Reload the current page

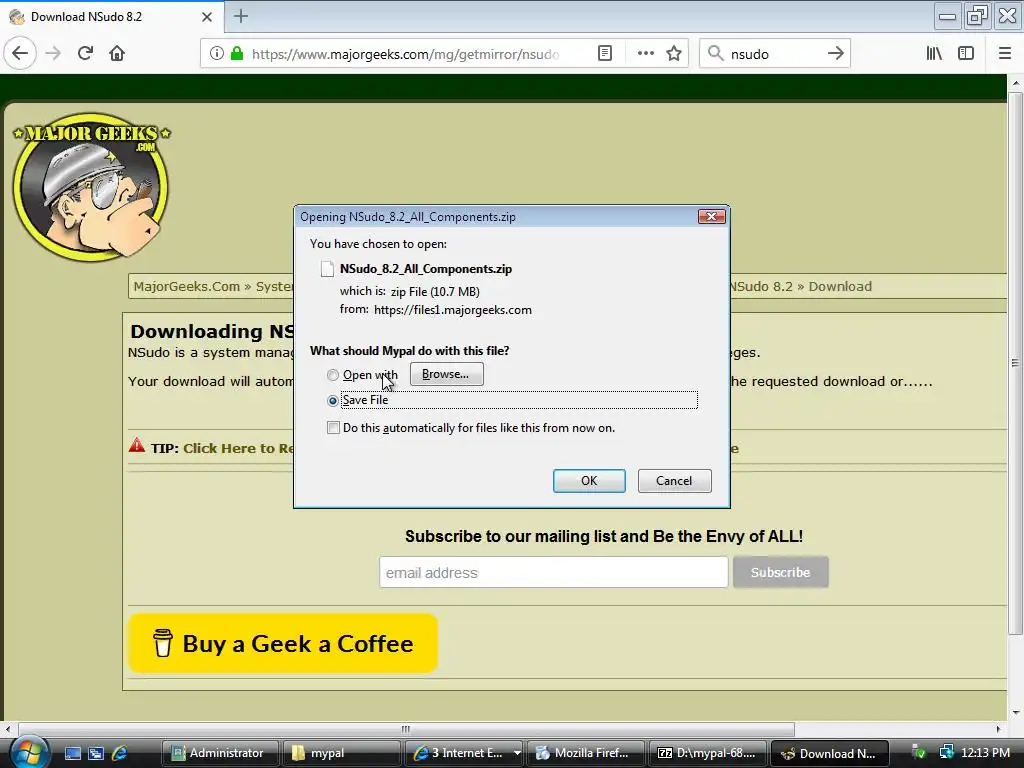click(x=85, y=53)
